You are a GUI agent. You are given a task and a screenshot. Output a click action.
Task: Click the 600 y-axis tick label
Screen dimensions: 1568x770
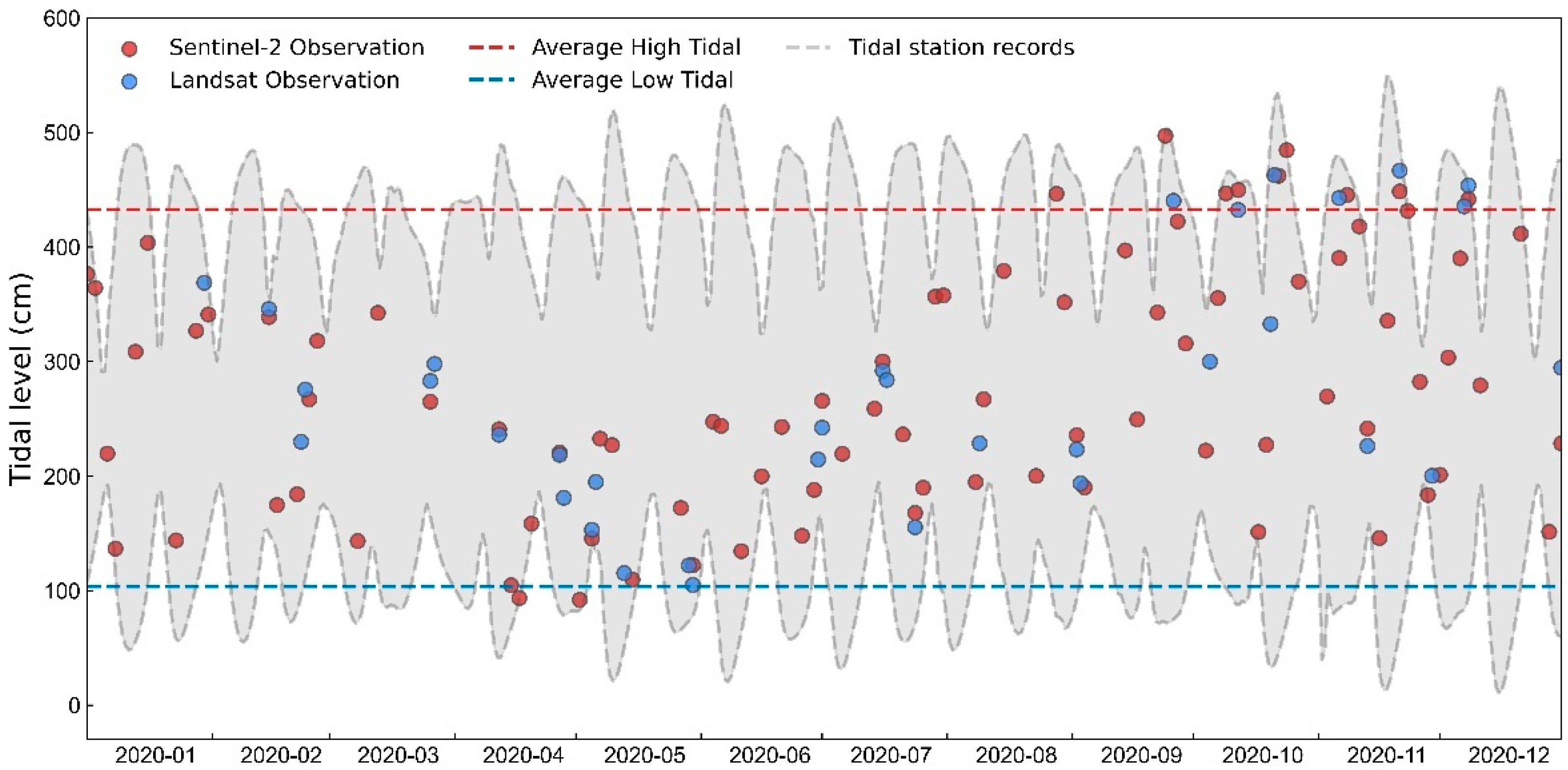pyautogui.click(x=61, y=19)
